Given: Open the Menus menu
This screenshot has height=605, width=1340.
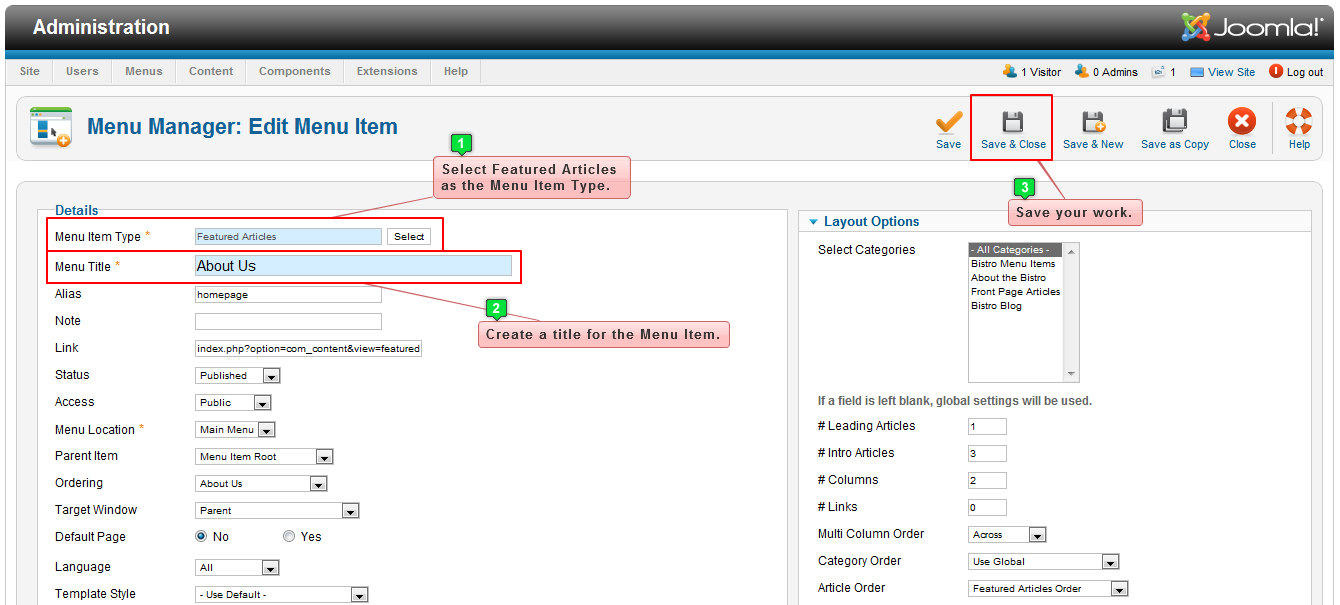Looking at the screenshot, I should (x=144, y=72).
